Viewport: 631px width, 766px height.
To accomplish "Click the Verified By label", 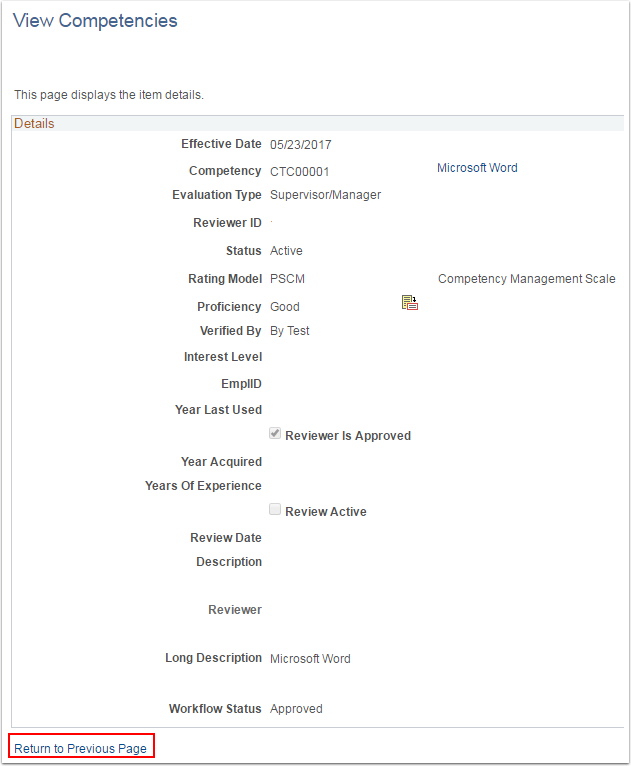I will [231, 331].
